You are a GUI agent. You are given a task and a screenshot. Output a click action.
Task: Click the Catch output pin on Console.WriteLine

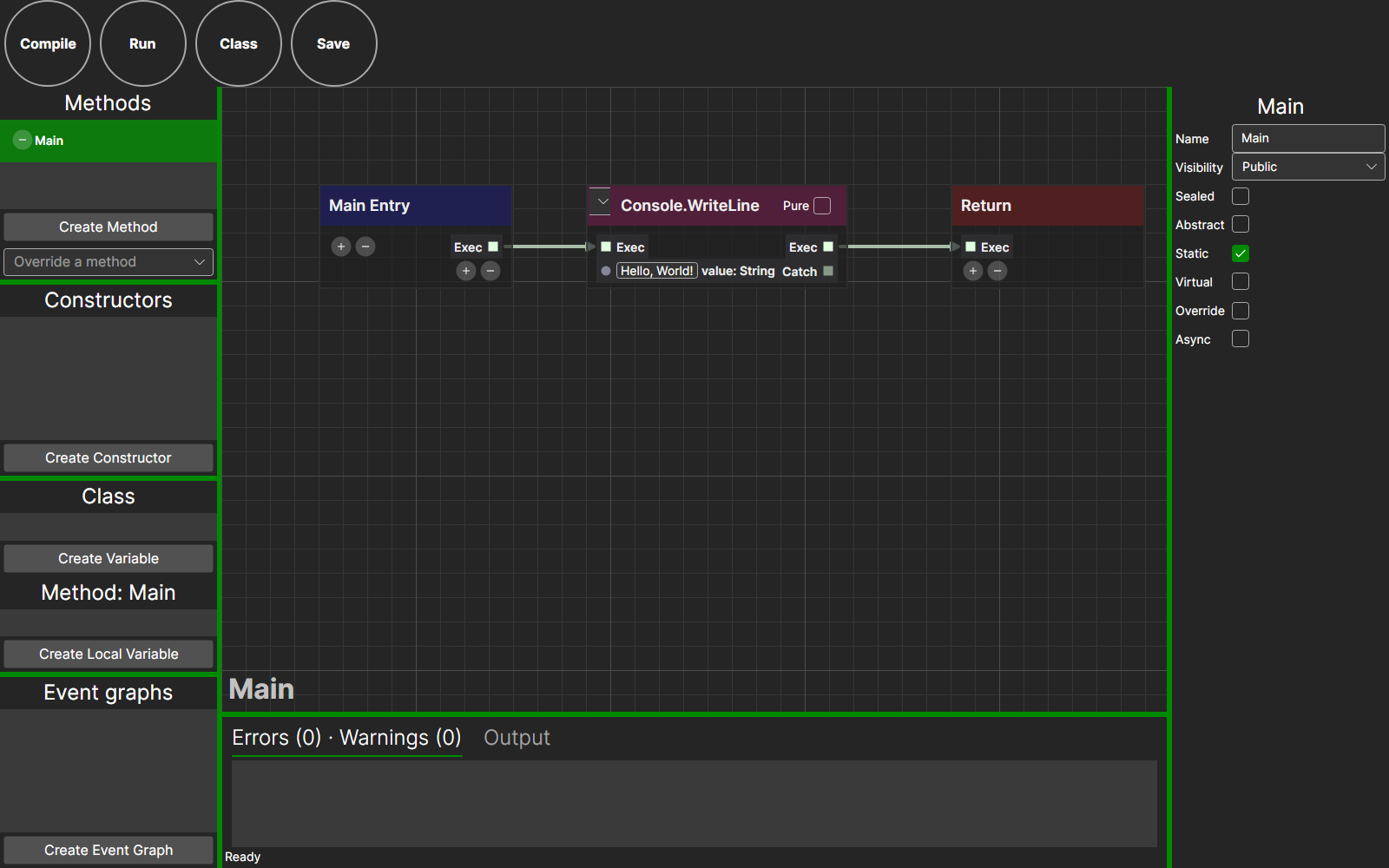coord(828,271)
